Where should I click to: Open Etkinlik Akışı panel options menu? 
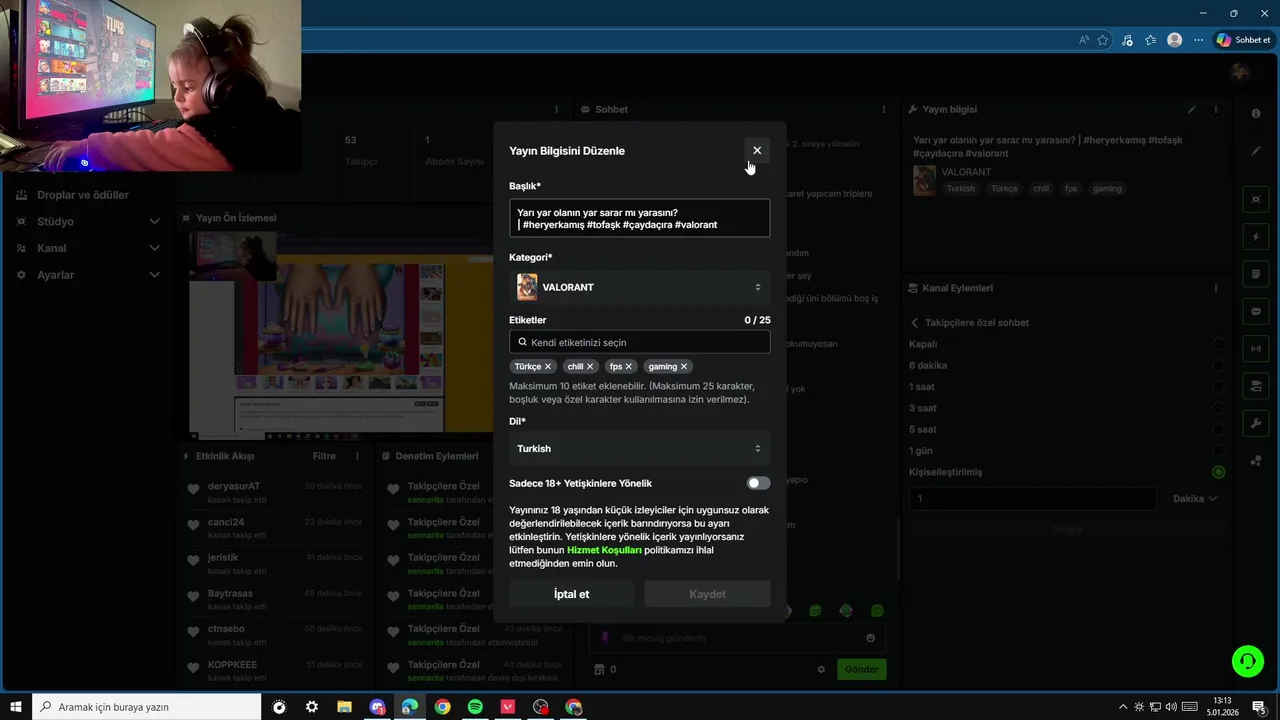pyautogui.click(x=357, y=456)
